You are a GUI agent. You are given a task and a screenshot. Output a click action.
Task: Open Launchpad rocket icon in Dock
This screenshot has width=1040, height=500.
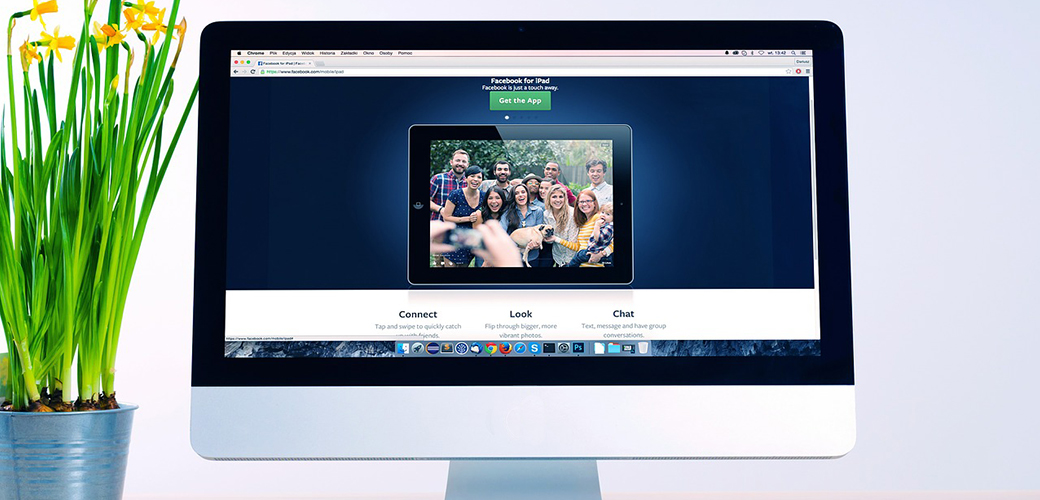(418, 348)
